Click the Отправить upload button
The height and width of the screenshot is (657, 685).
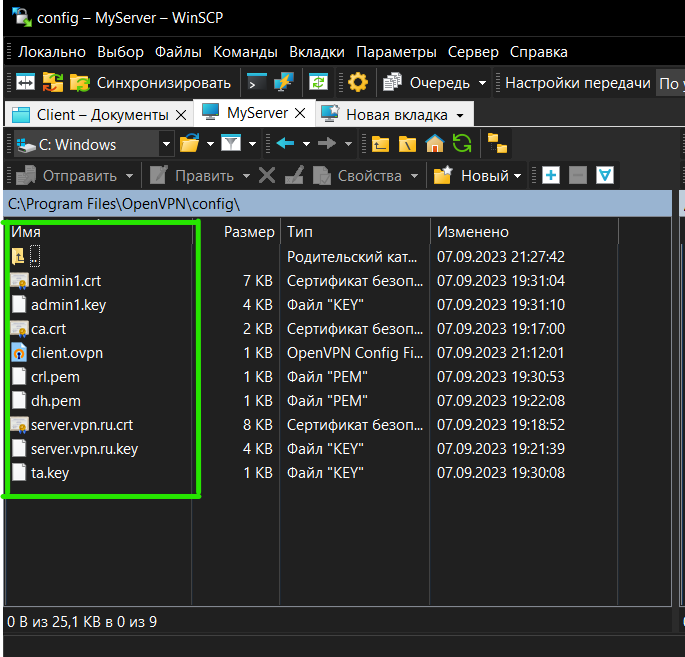(66, 176)
